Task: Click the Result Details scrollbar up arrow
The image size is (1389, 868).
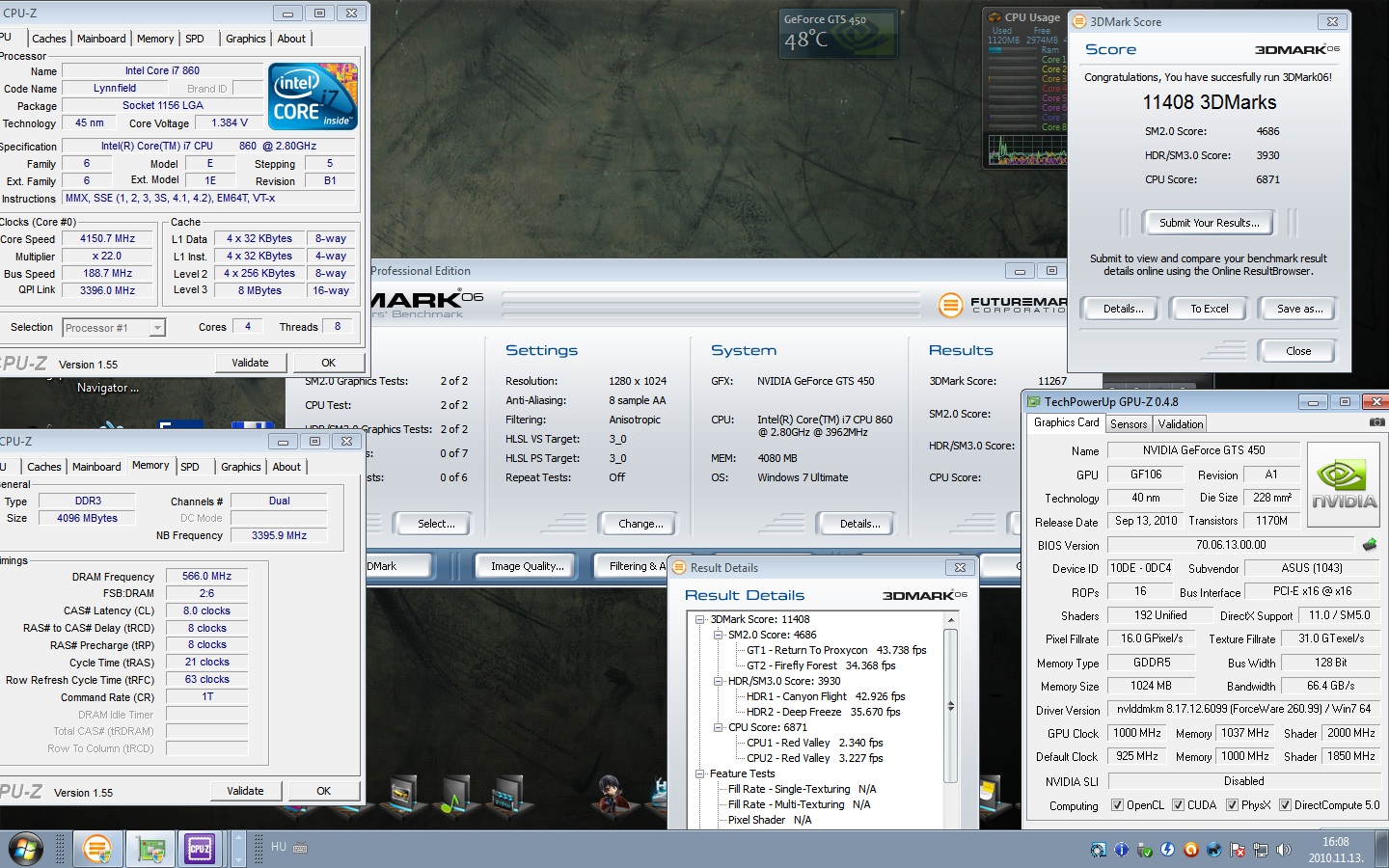Action: coord(950,619)
